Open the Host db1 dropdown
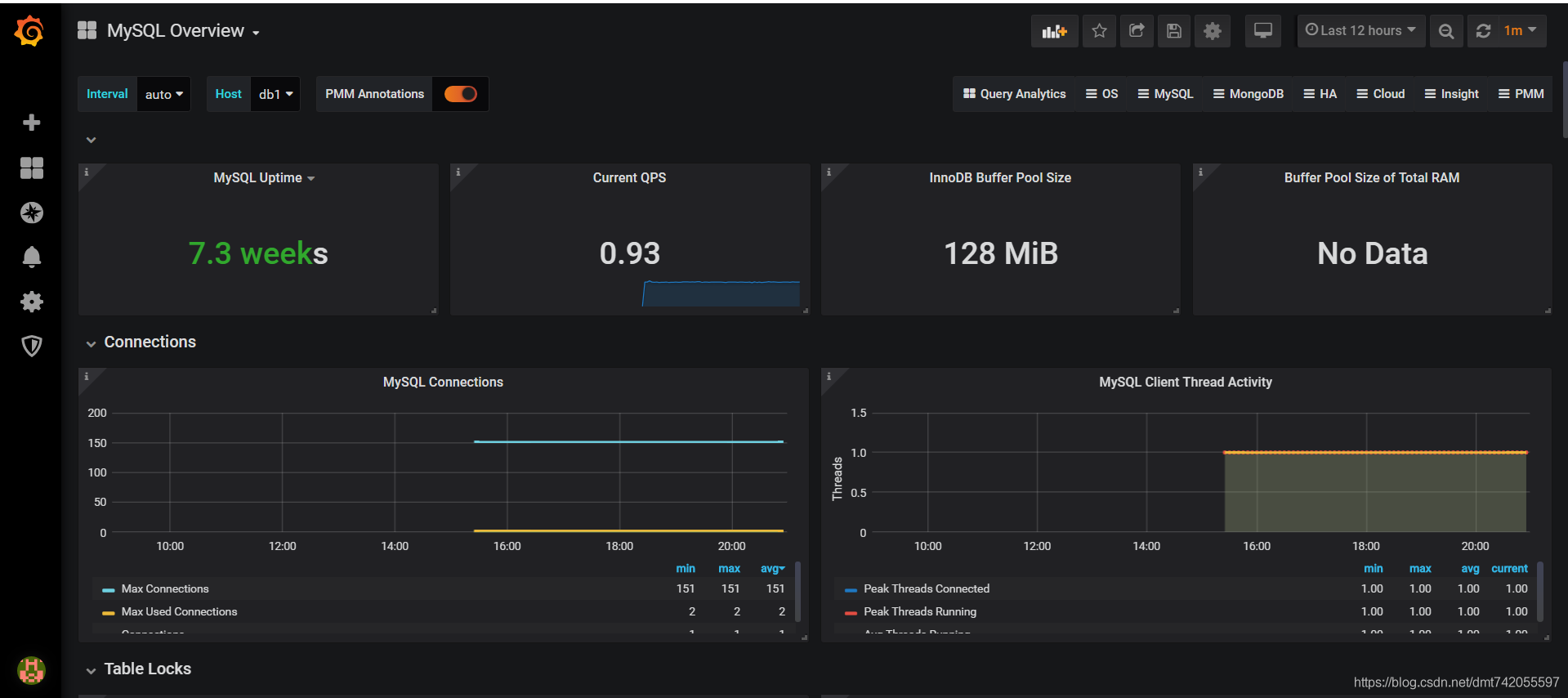 tap(275, 94)
